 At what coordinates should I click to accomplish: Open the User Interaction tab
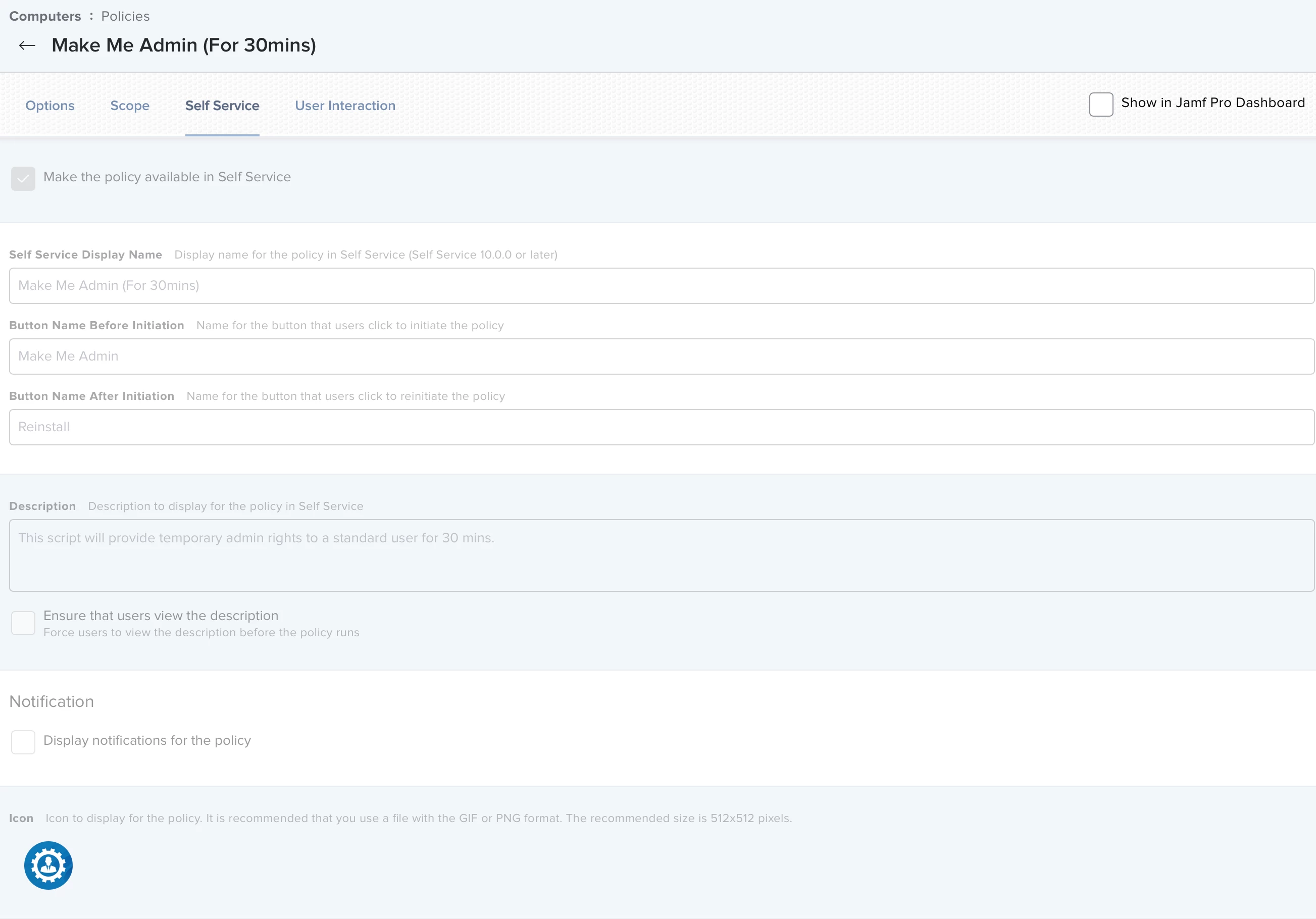click(x=345, y=106)
